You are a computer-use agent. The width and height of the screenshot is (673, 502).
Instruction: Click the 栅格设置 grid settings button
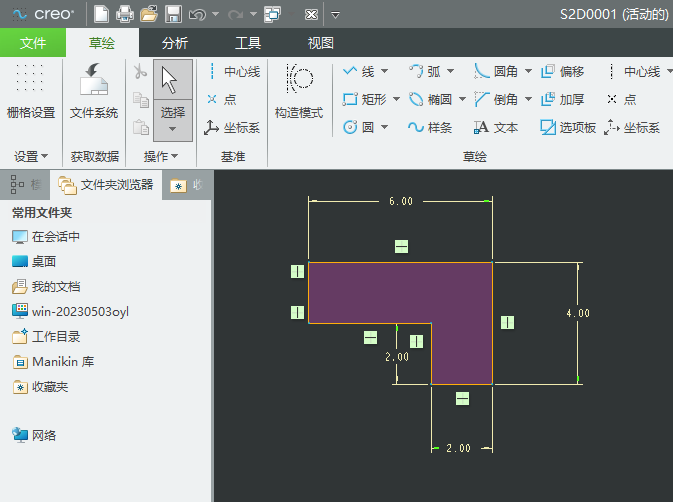tap(31, 91)
